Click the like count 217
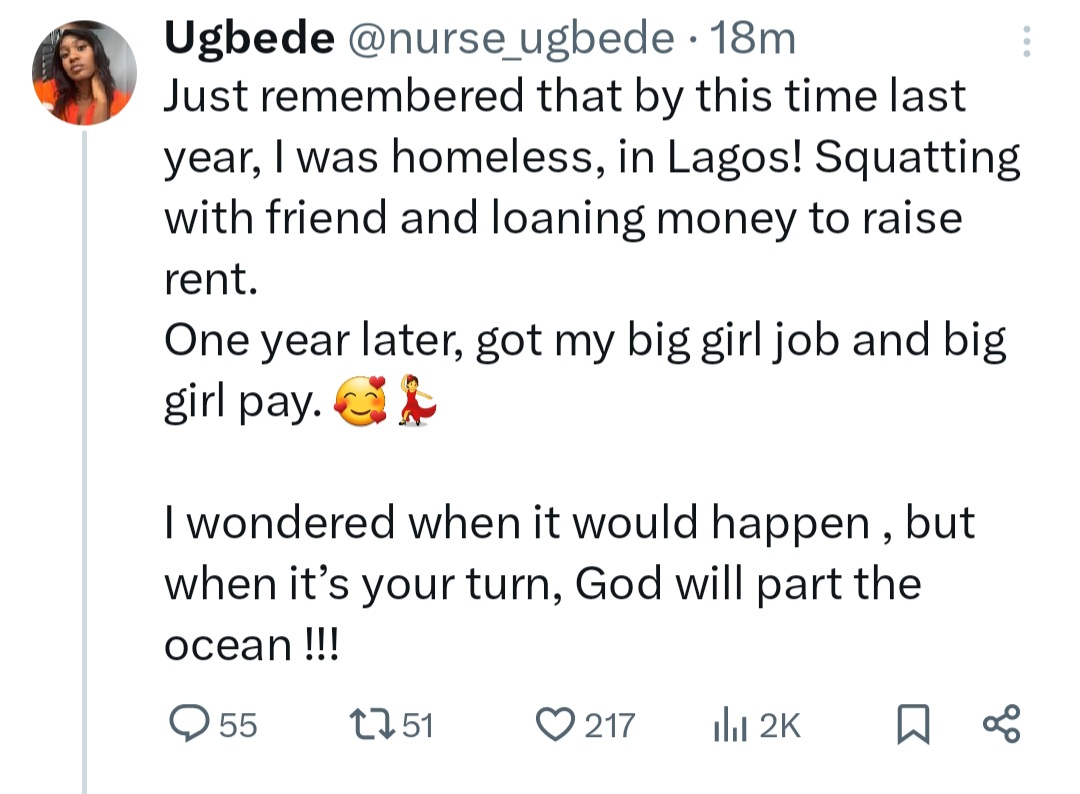Image resolution: width=1080 pixels, height=794 pixels. click(610, 725)
